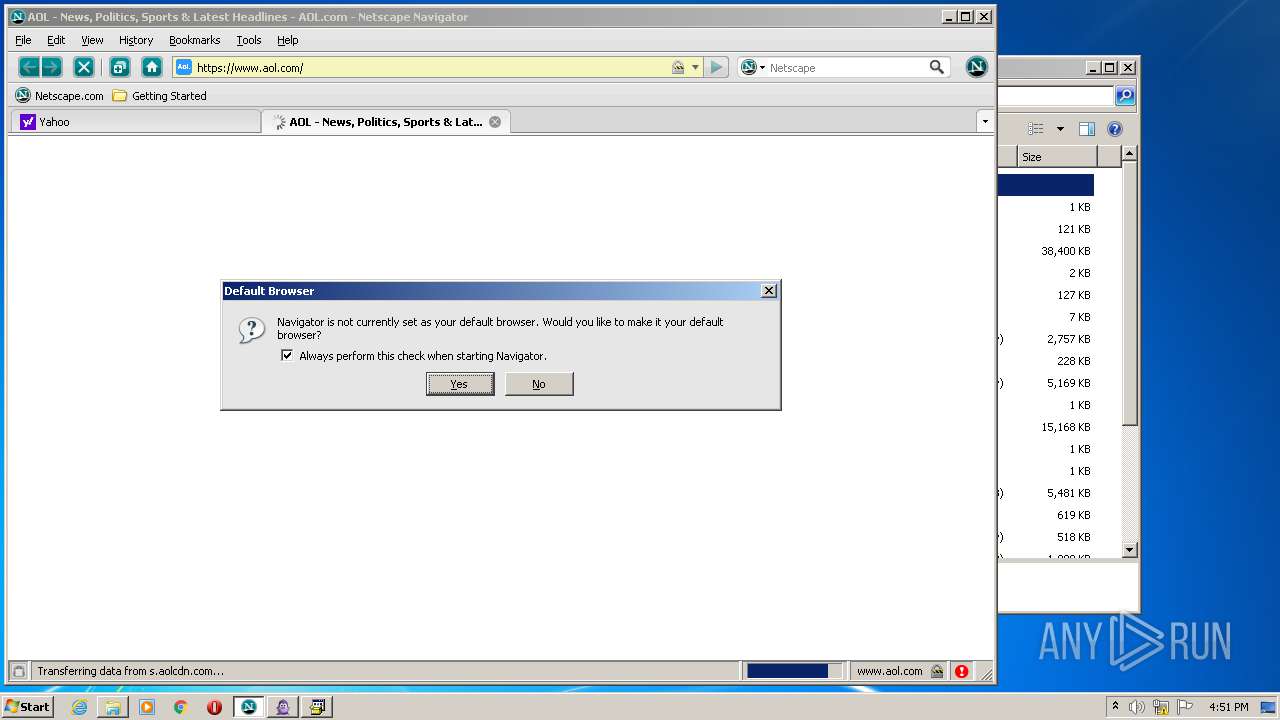Open Windows Explorer from the taskbar

coord(113,707)
